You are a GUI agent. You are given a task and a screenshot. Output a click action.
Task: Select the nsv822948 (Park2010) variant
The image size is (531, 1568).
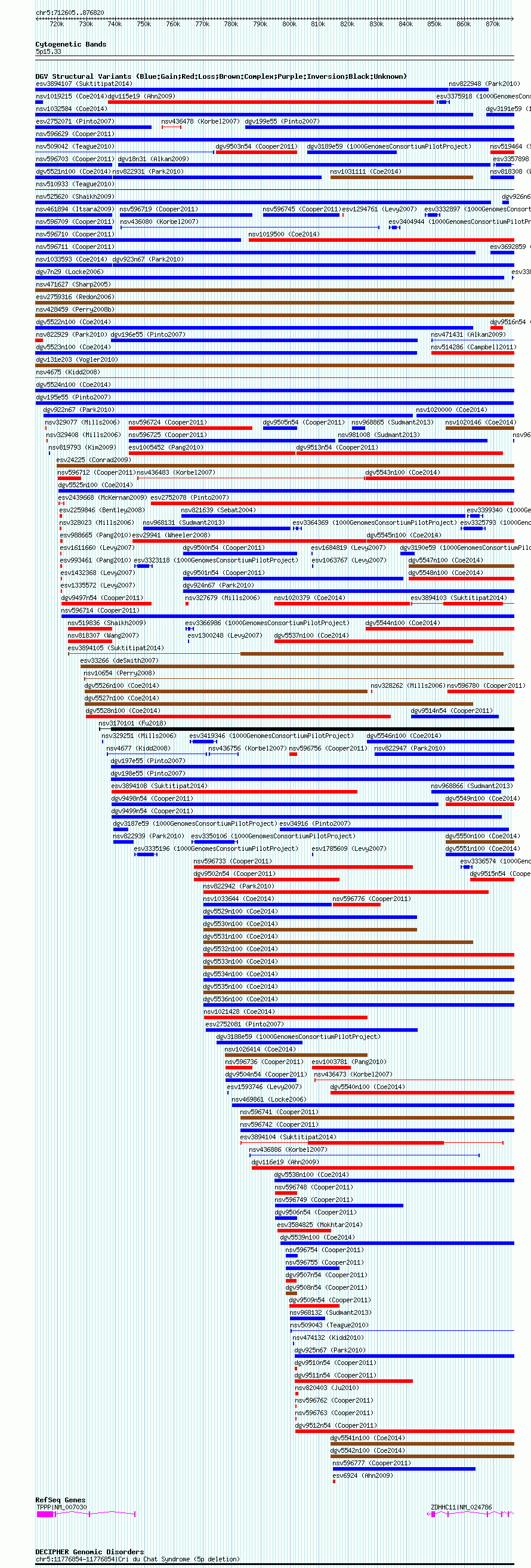click(x=484, y=84)
